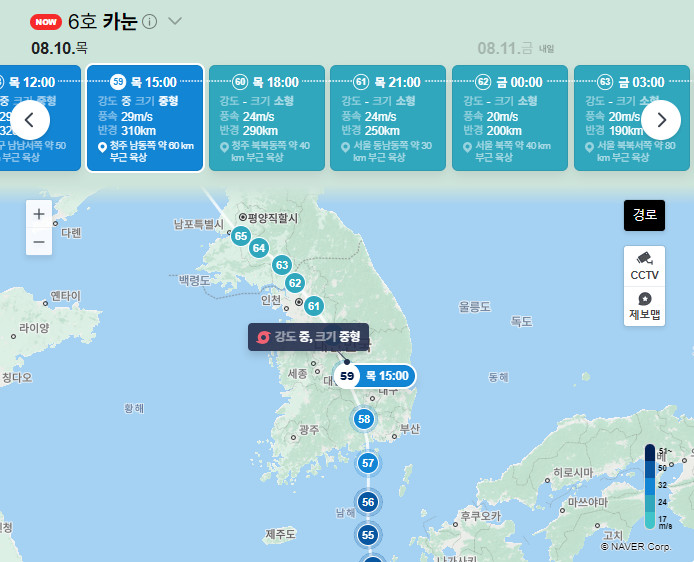Select the 목 12:00 forecast card
Screen dimensions: 694x562
(40, 118)
